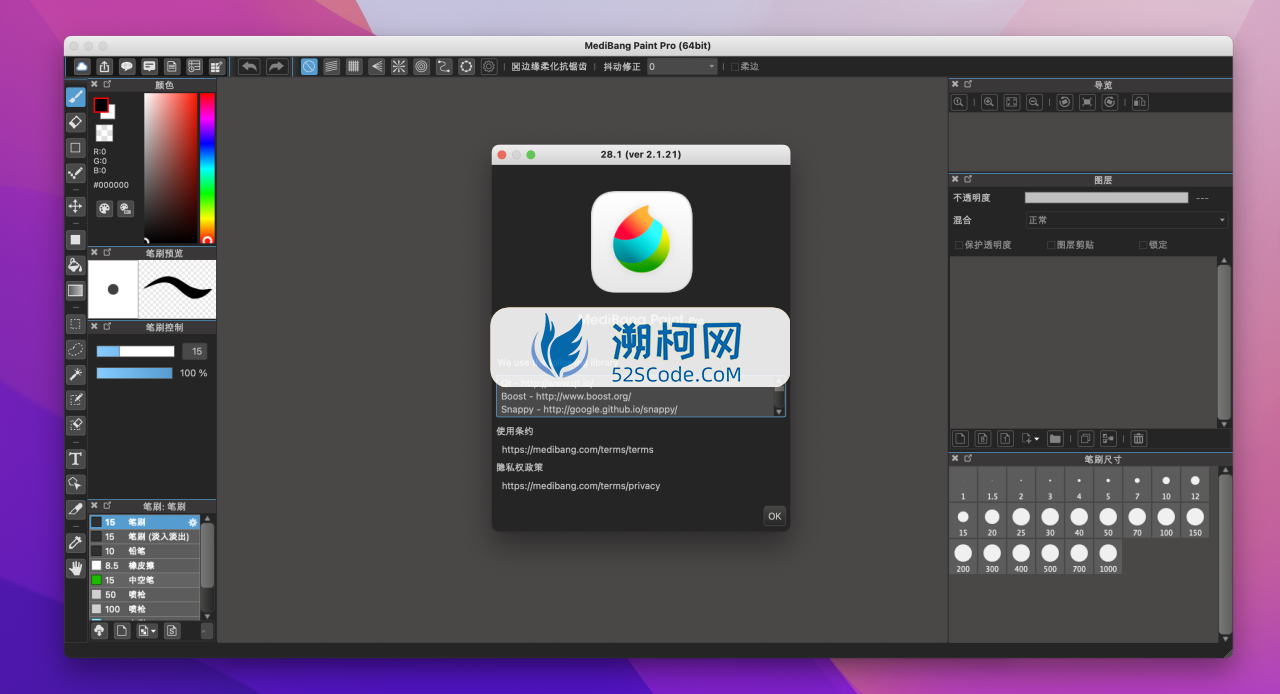Select the foreground black color swatch
Image resolution: width=1280 pixels, height=694 pixels.
point(101,105)
